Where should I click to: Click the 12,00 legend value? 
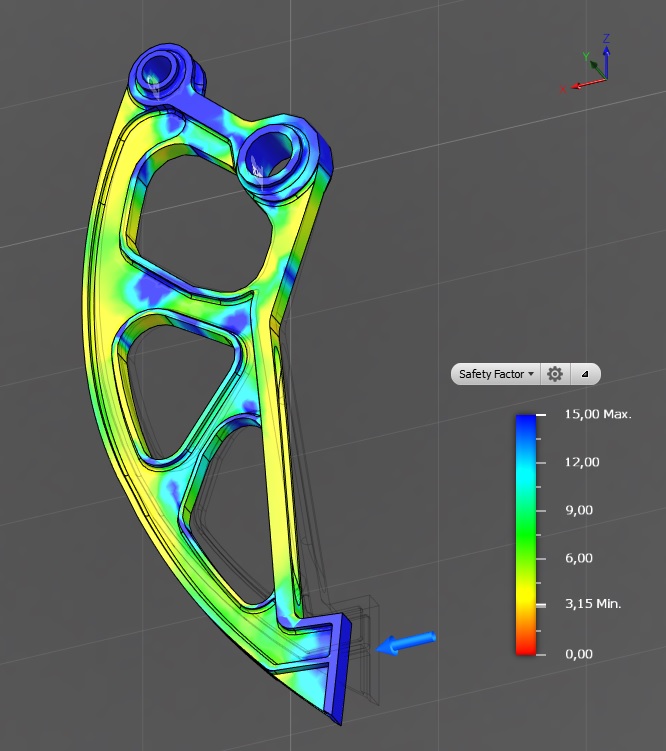(582, 462)
